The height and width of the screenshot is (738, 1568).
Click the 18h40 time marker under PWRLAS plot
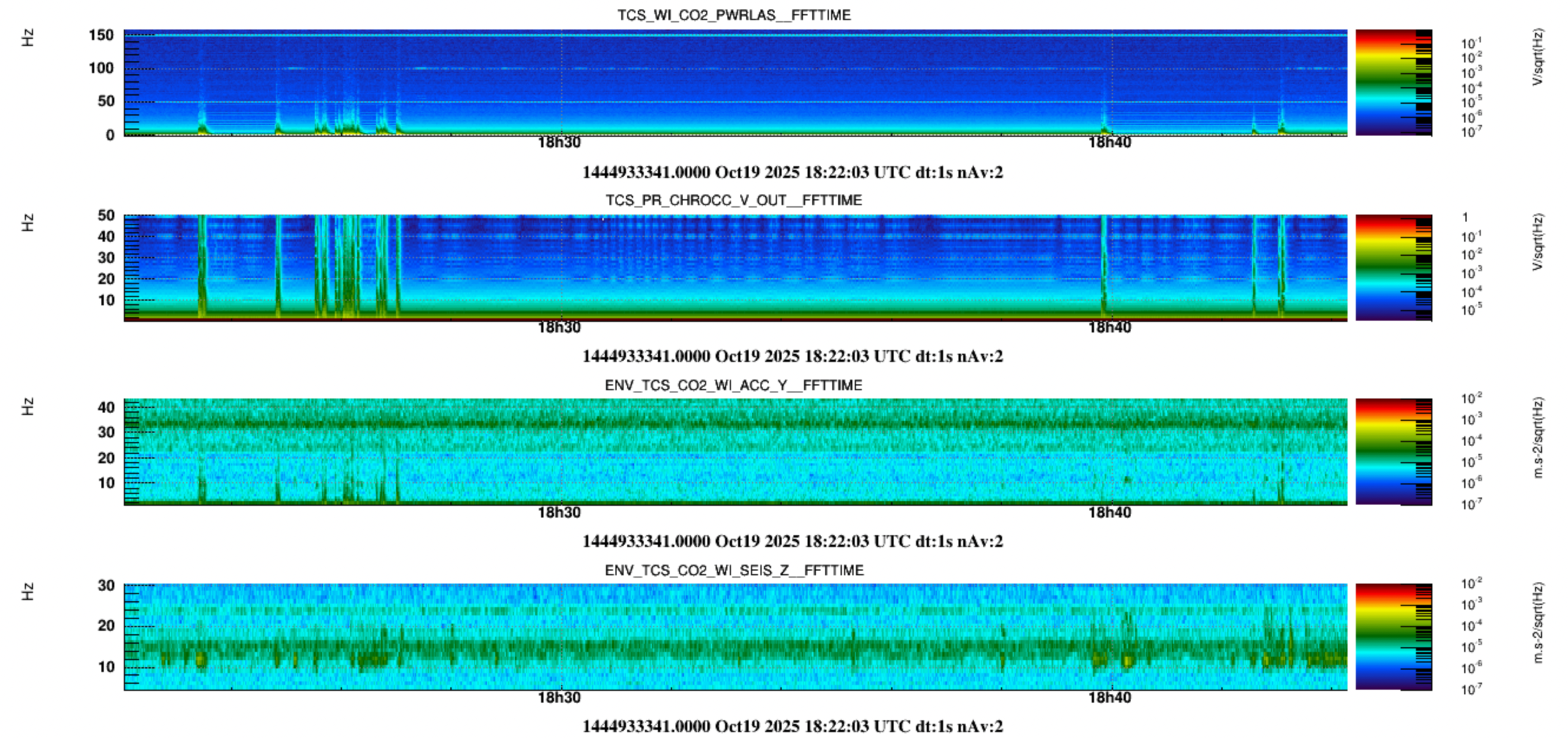tap(1109, 143)
